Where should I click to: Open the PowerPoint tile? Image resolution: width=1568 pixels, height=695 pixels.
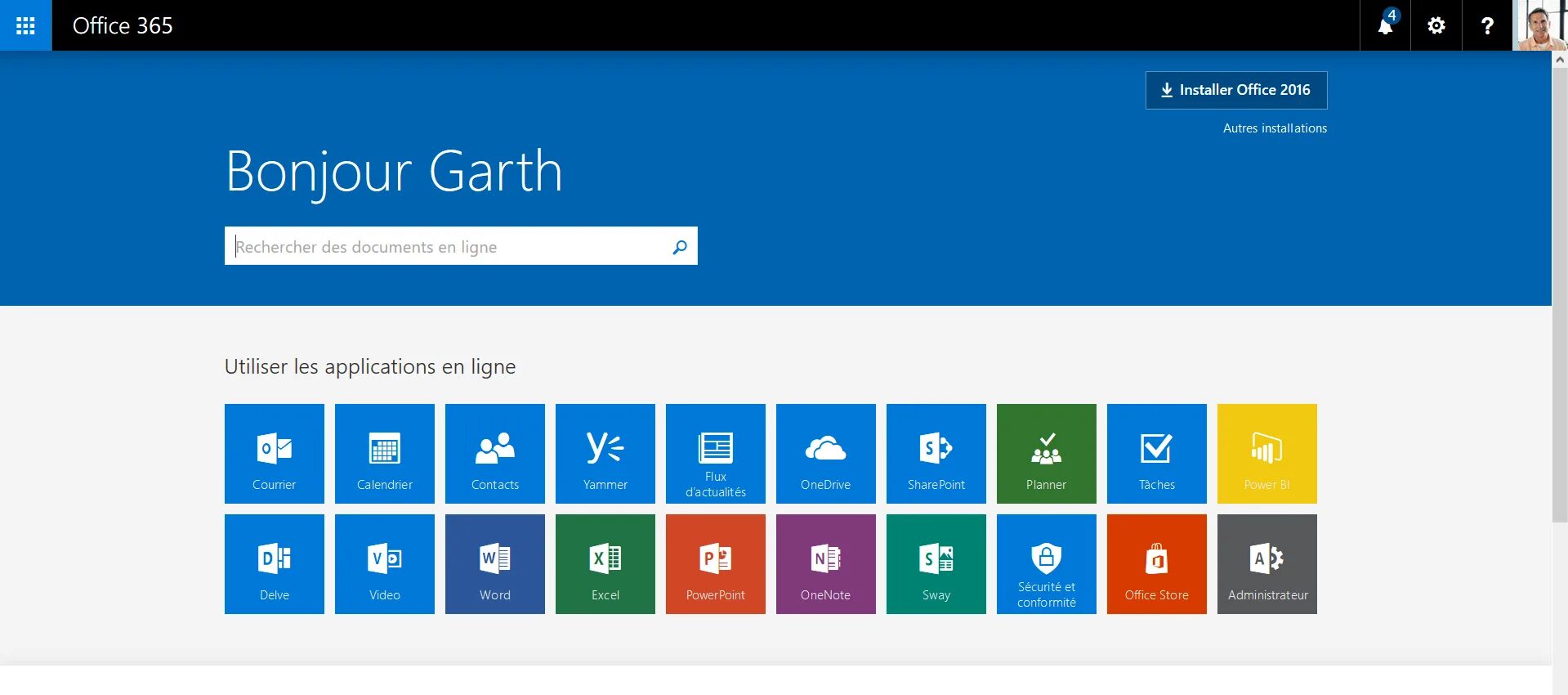coord(716,564)
